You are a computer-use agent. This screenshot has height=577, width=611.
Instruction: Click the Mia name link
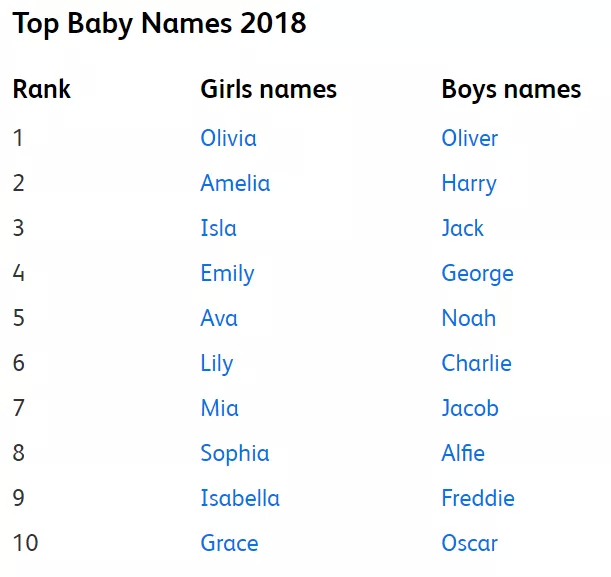219,409
